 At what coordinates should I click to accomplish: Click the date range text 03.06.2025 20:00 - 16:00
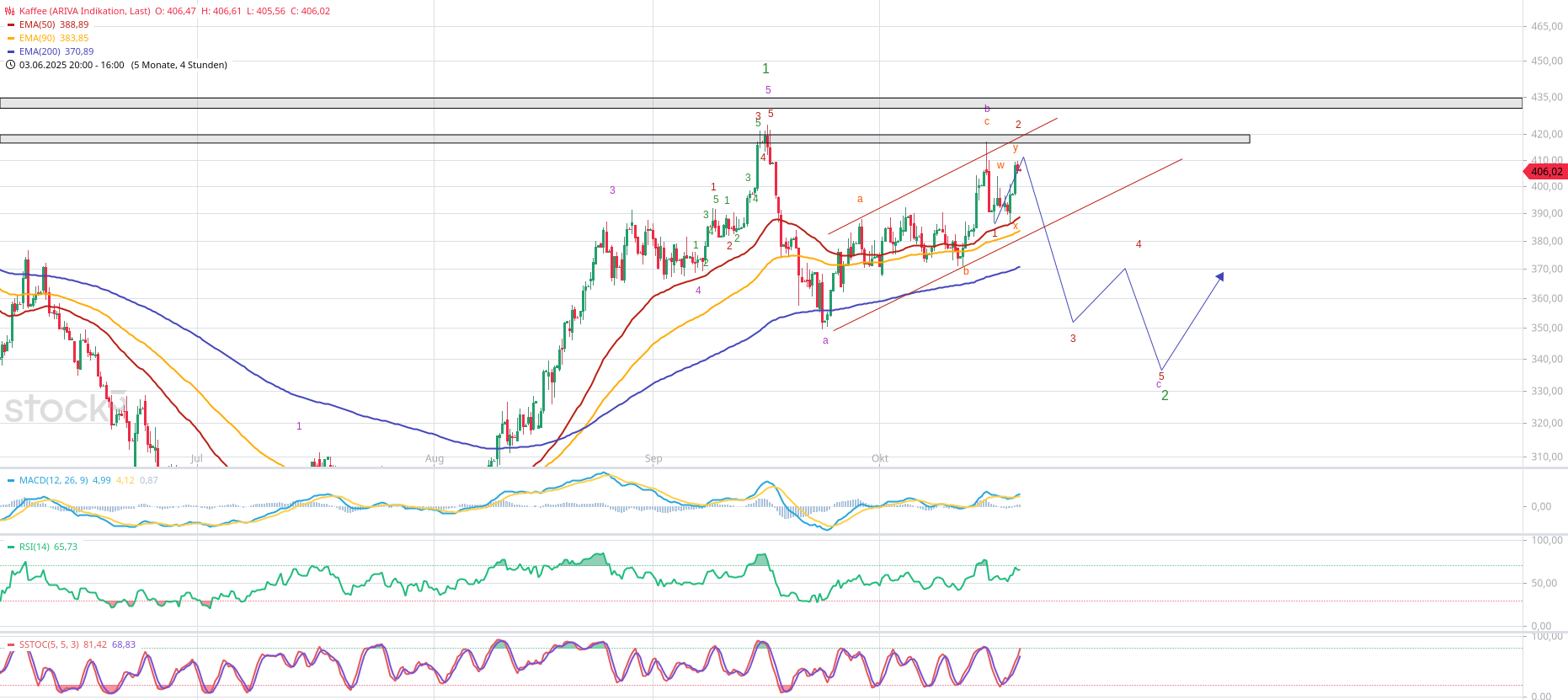[72, 65]
